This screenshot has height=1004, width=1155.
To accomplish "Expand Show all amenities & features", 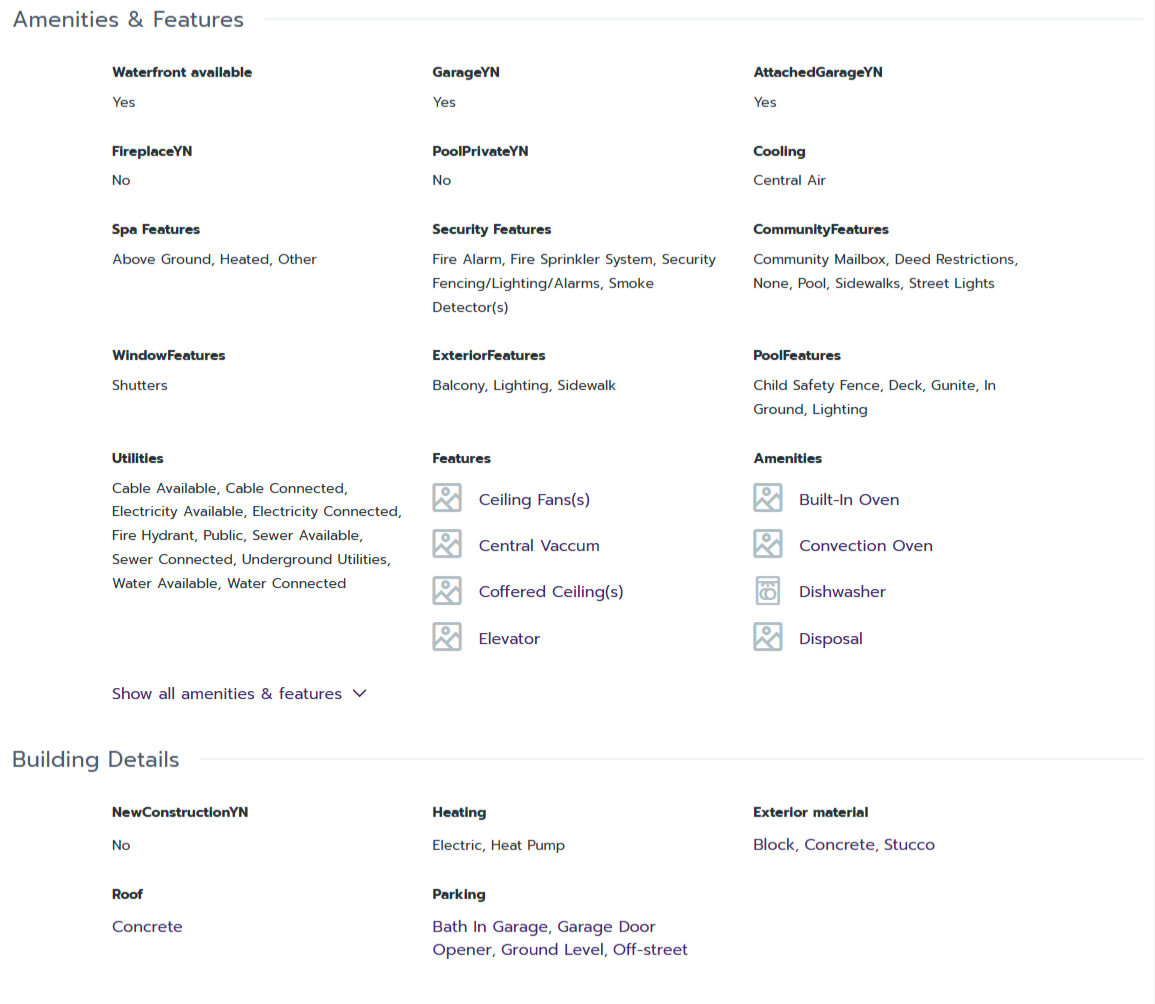I will (227, 694).
